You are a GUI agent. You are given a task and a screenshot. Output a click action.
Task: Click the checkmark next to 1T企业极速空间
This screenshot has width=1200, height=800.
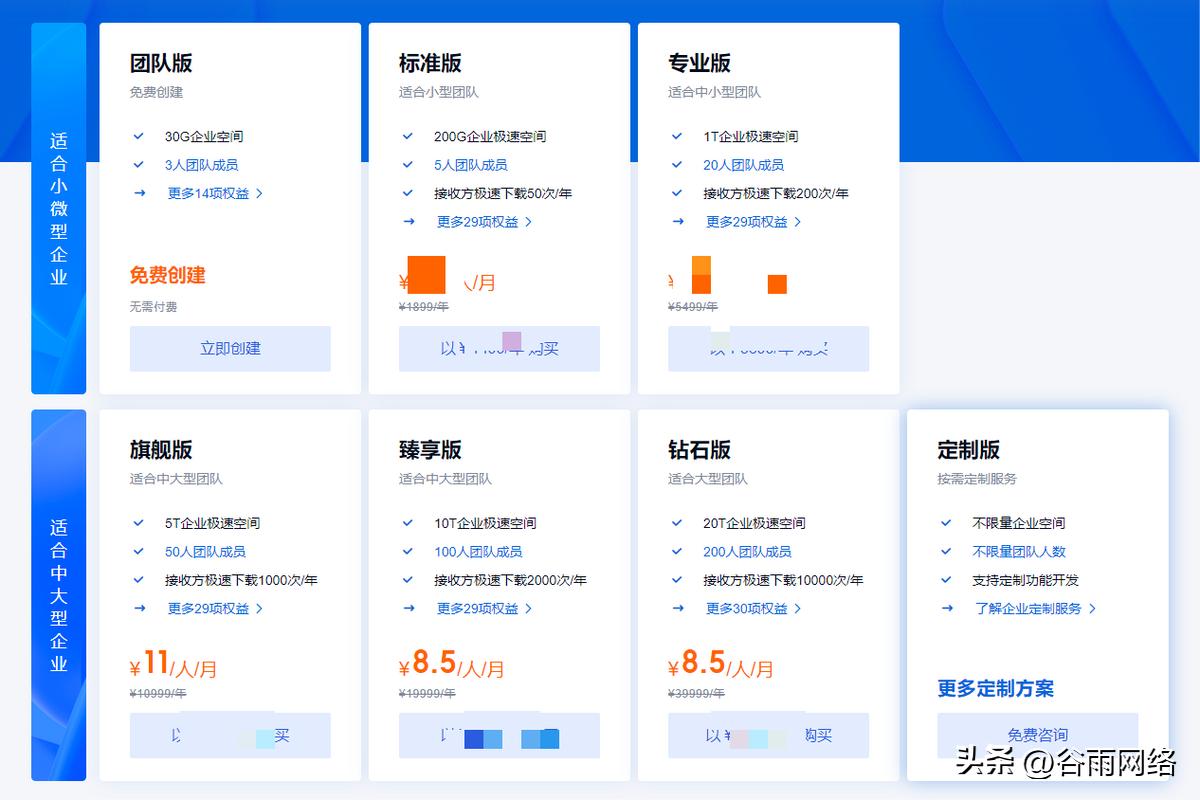coord(677,136)
